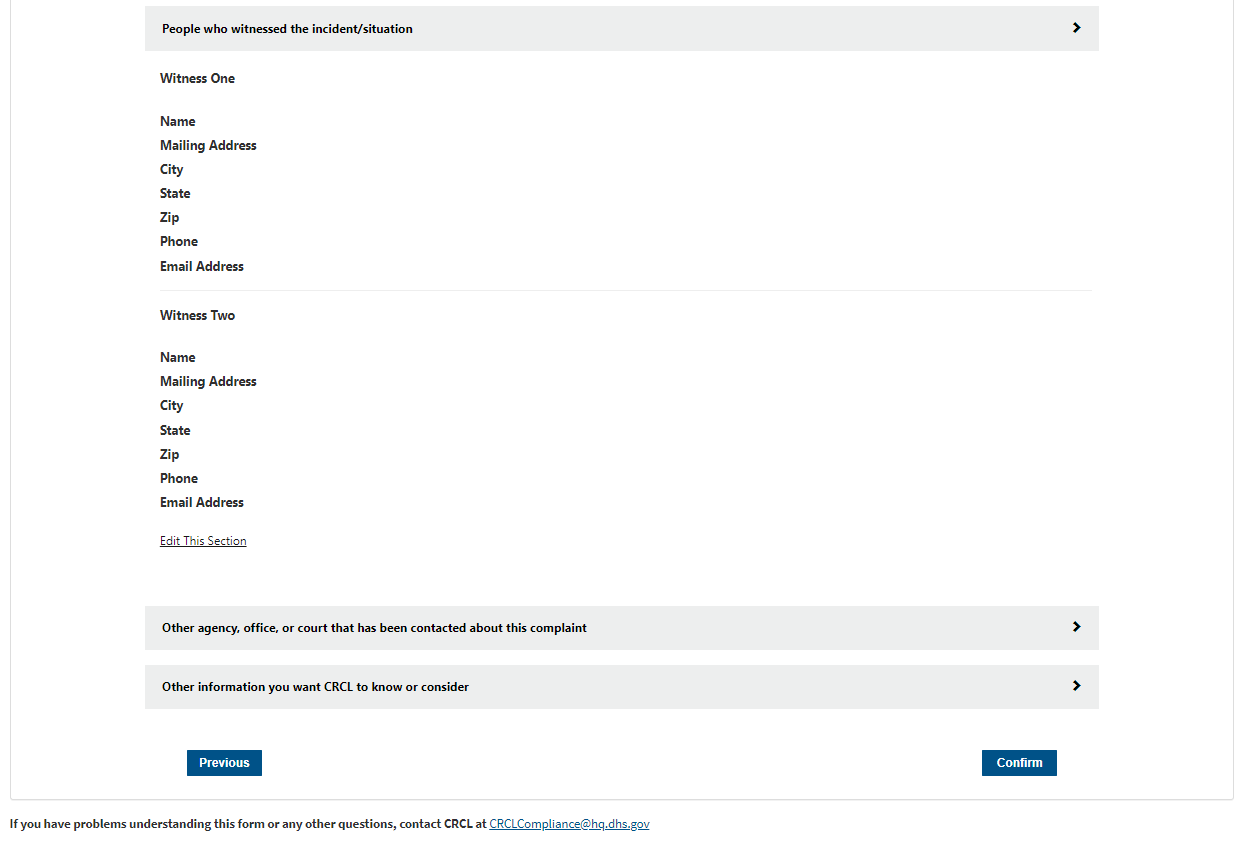This screenshot has height=846, width=1240.
Task: Expand 'Other information you want CRCL' header
Action: coord(315,687)
